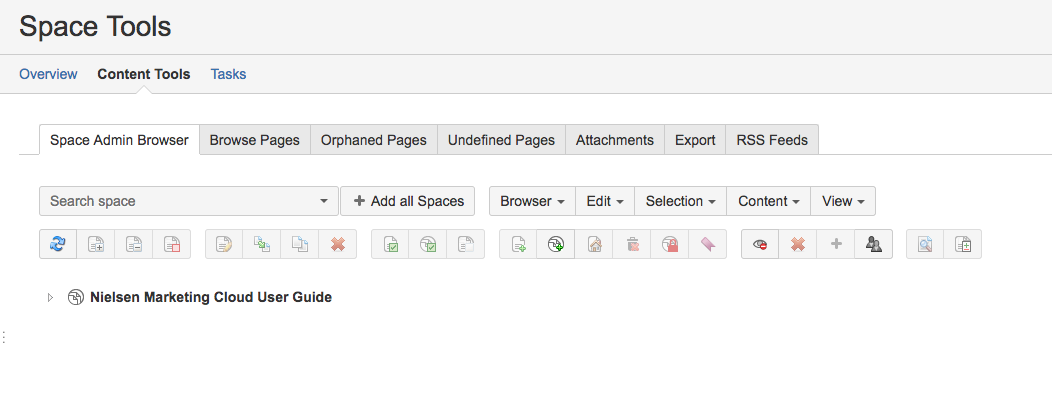1052x400 pixels.
Task: Click the page with pencil edit icon
Action: point(223,244)
